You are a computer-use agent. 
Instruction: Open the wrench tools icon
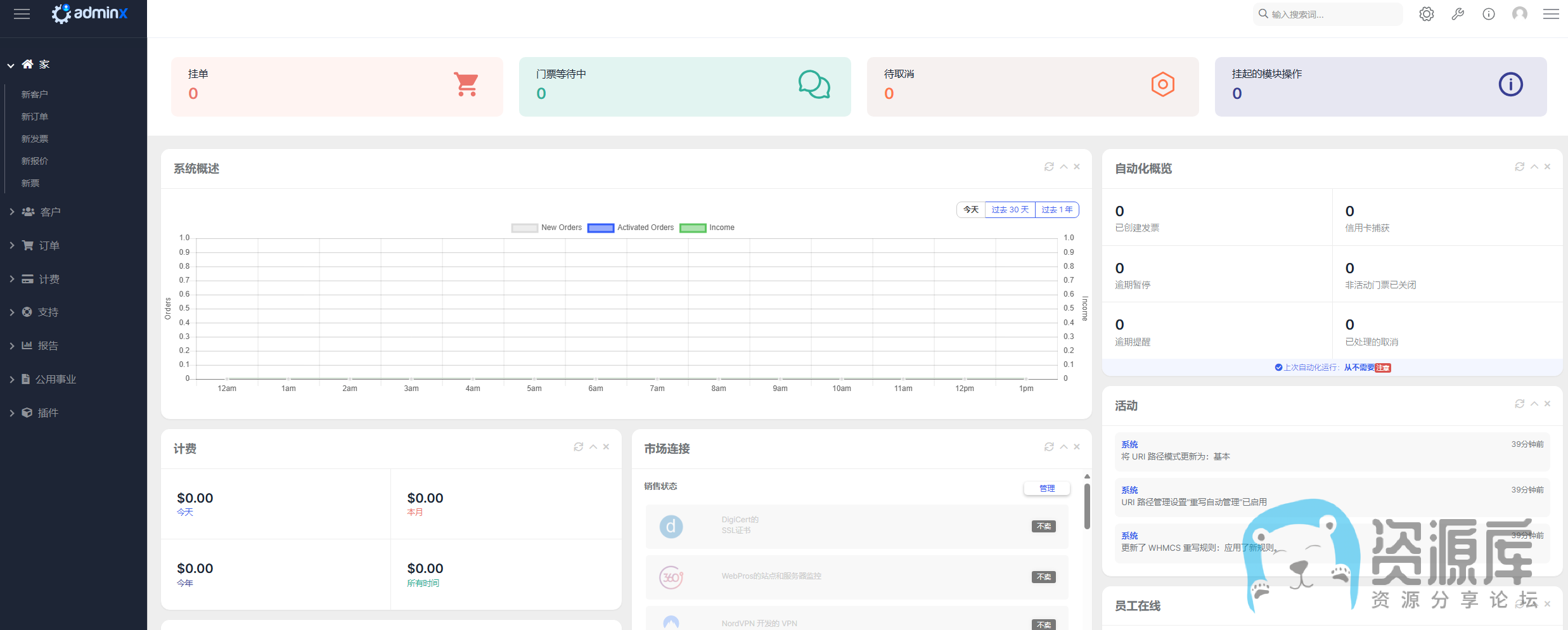(1458, 14)
